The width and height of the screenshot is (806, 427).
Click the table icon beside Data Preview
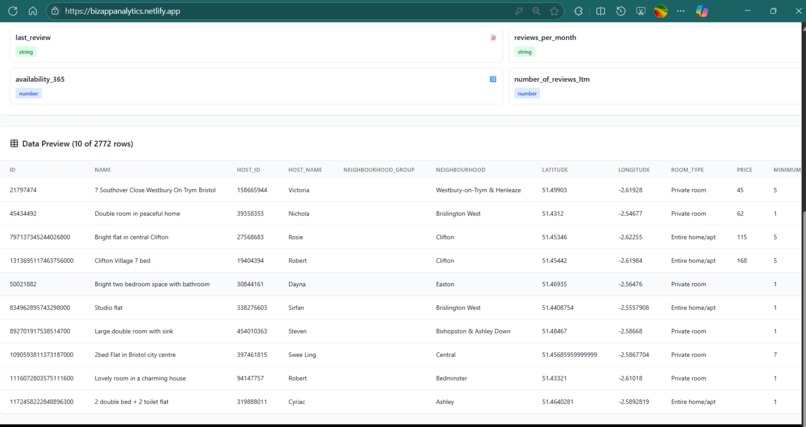[x=14, y=144]
